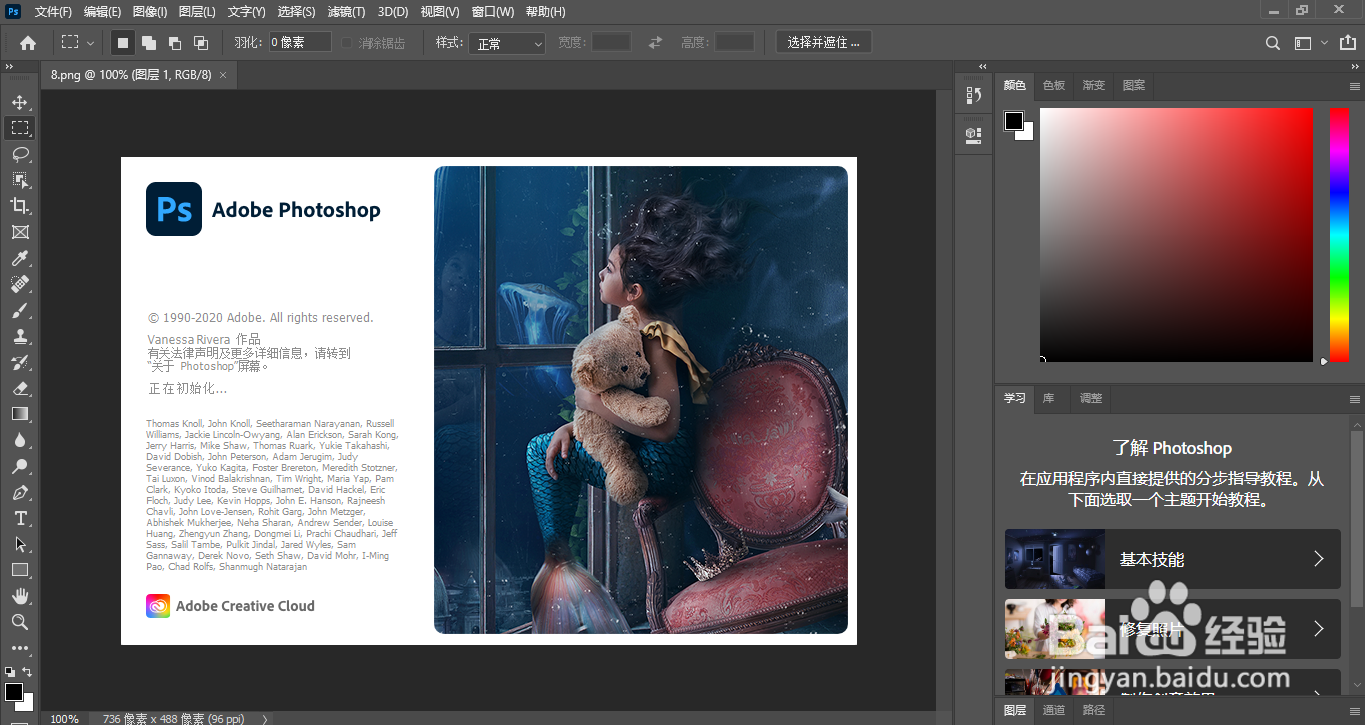Choose the Zoom tool in toolbar
Screen dimensions: 1365x725
20,622
